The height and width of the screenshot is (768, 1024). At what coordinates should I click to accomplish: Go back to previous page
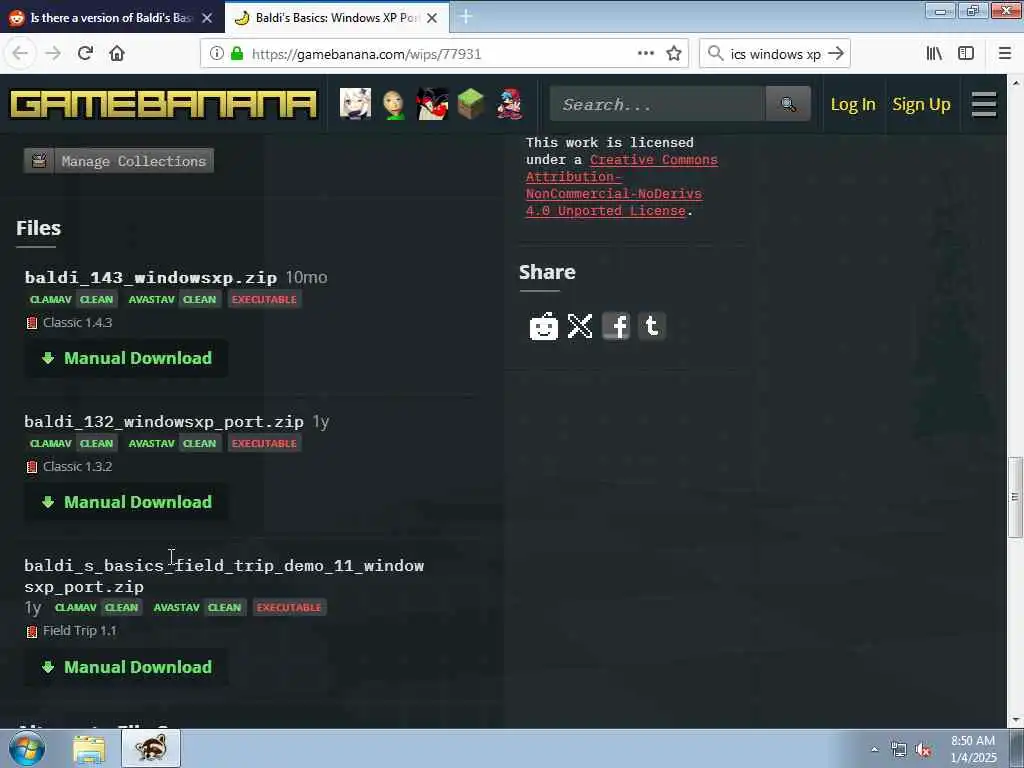(x=20, y=53)
